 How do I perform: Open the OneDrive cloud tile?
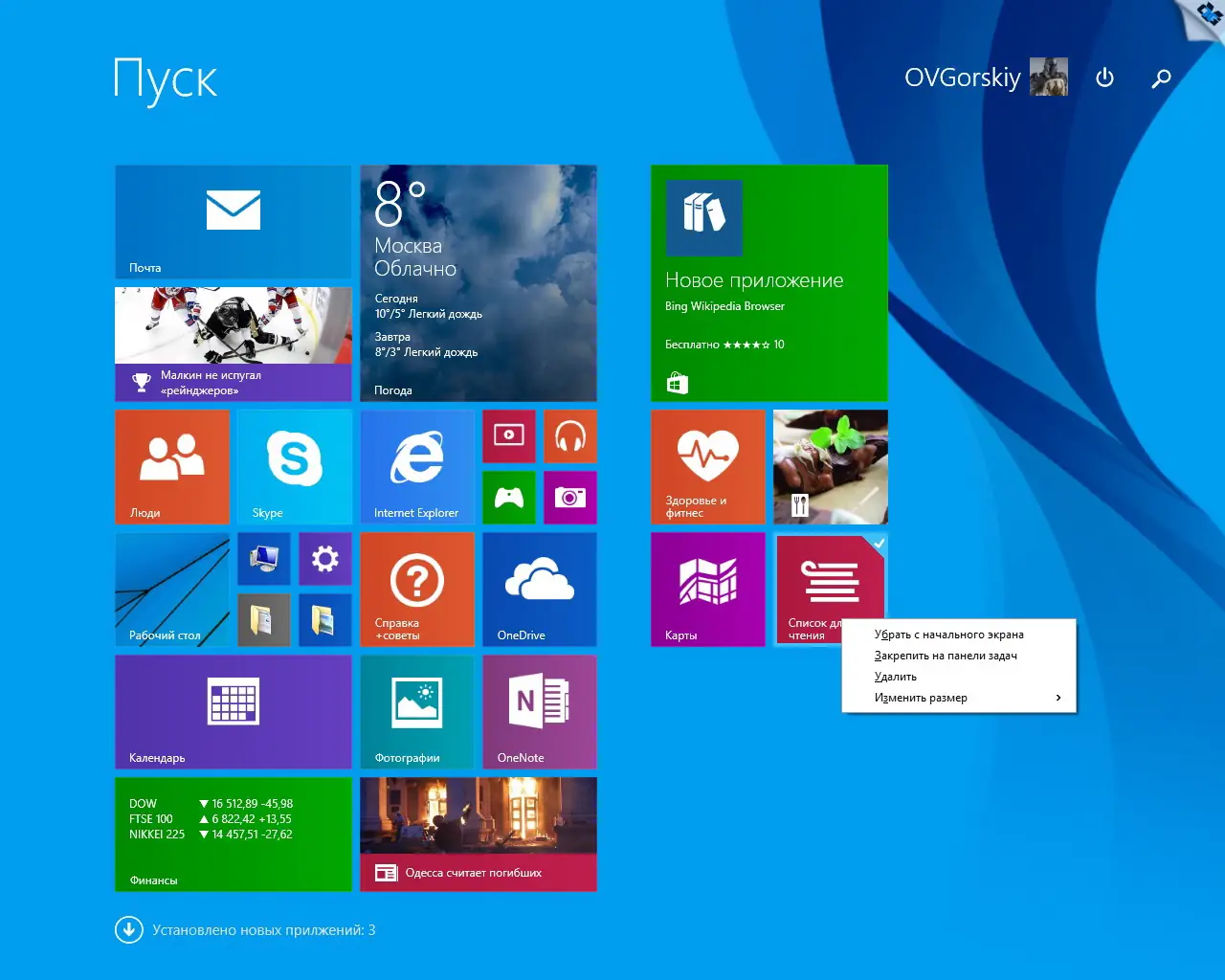(540, 590)
